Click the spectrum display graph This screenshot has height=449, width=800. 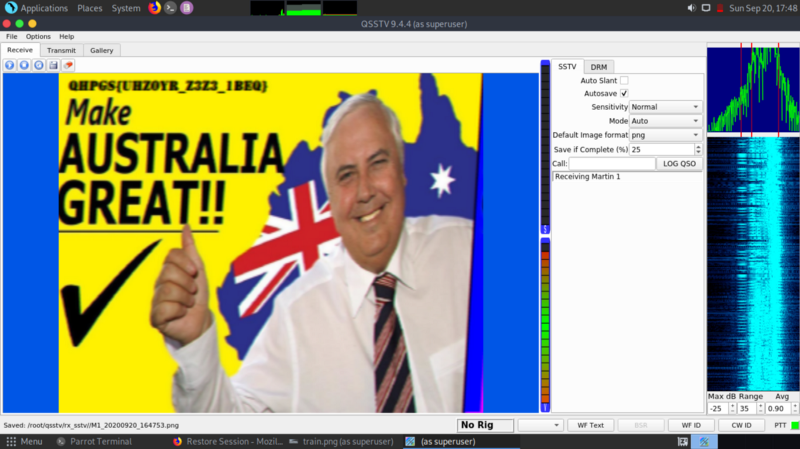(753, 90)
